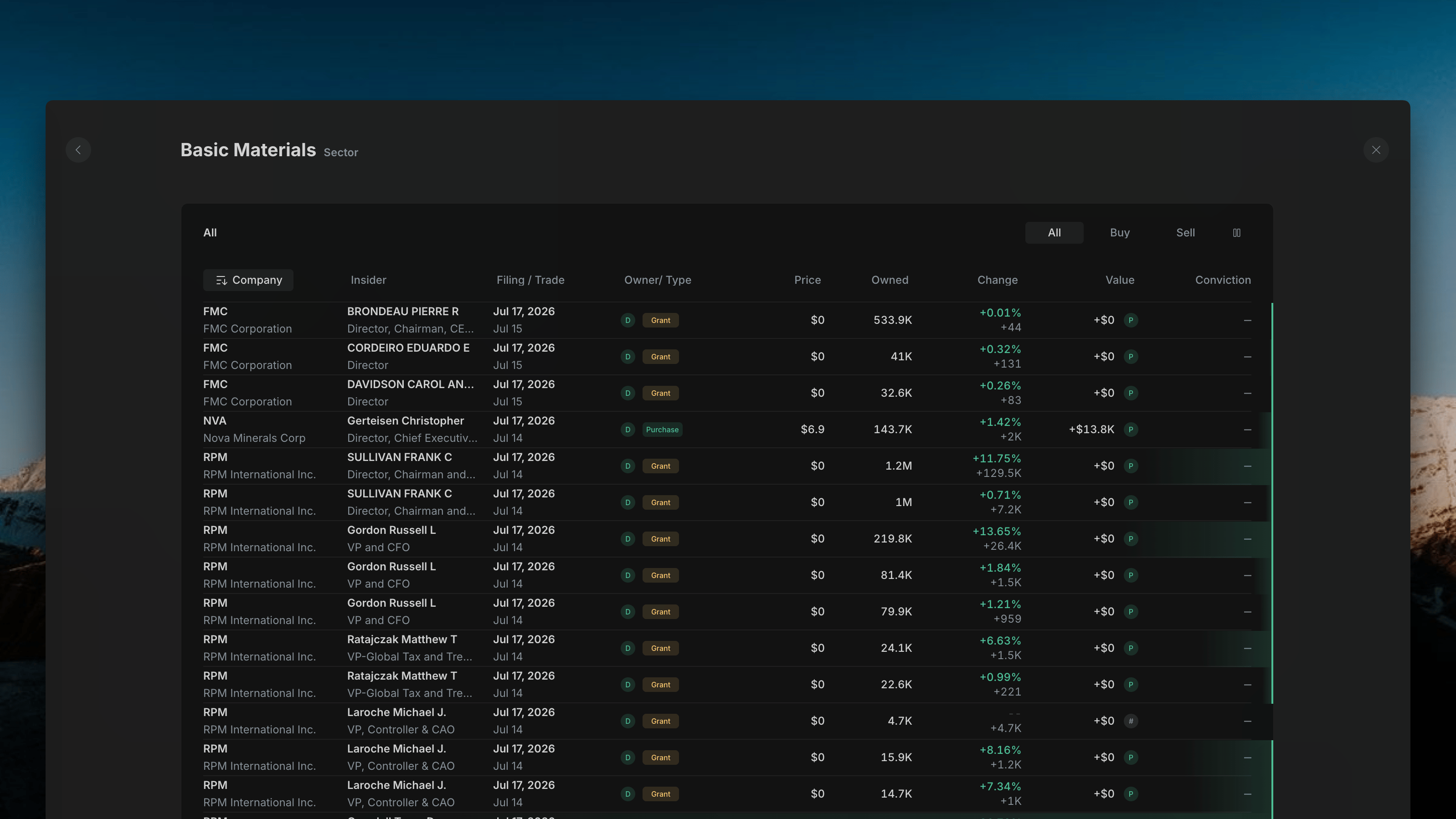Click the Purchase badge in Gerteisen Christopher row
Image resolution: width=1456 pixels, height=819 pixels.
point(662,430)
